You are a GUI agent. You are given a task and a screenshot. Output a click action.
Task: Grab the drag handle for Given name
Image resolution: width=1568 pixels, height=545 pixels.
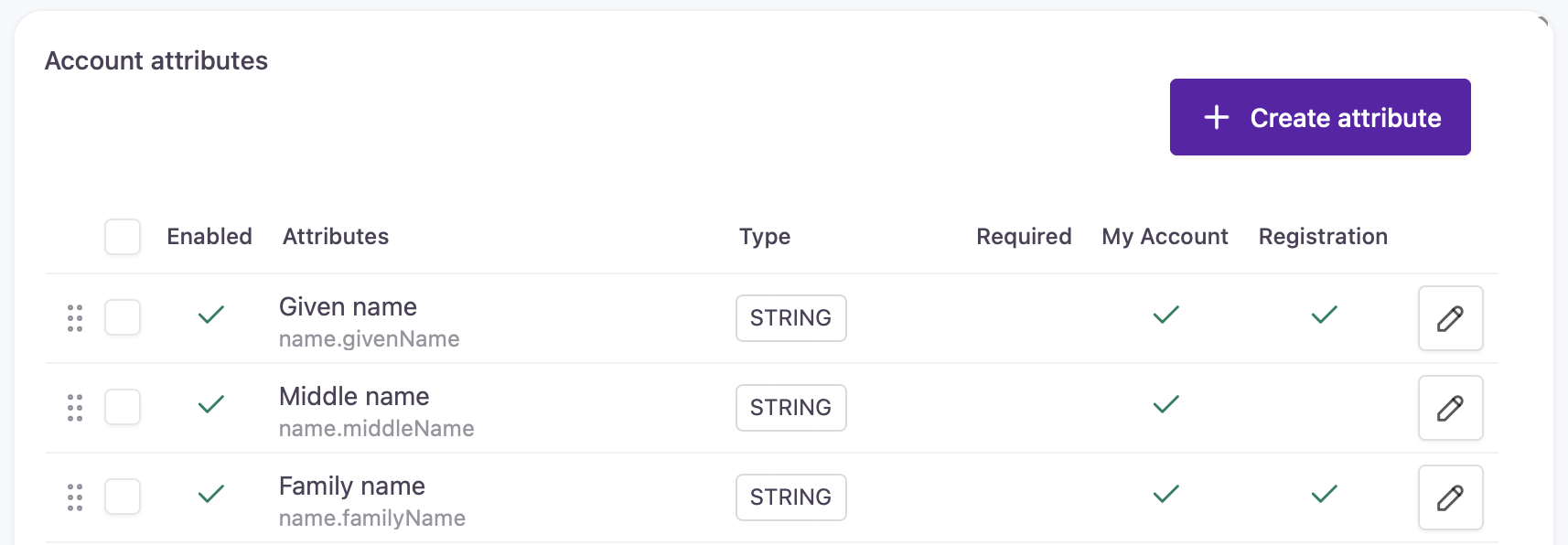point(75,318)
